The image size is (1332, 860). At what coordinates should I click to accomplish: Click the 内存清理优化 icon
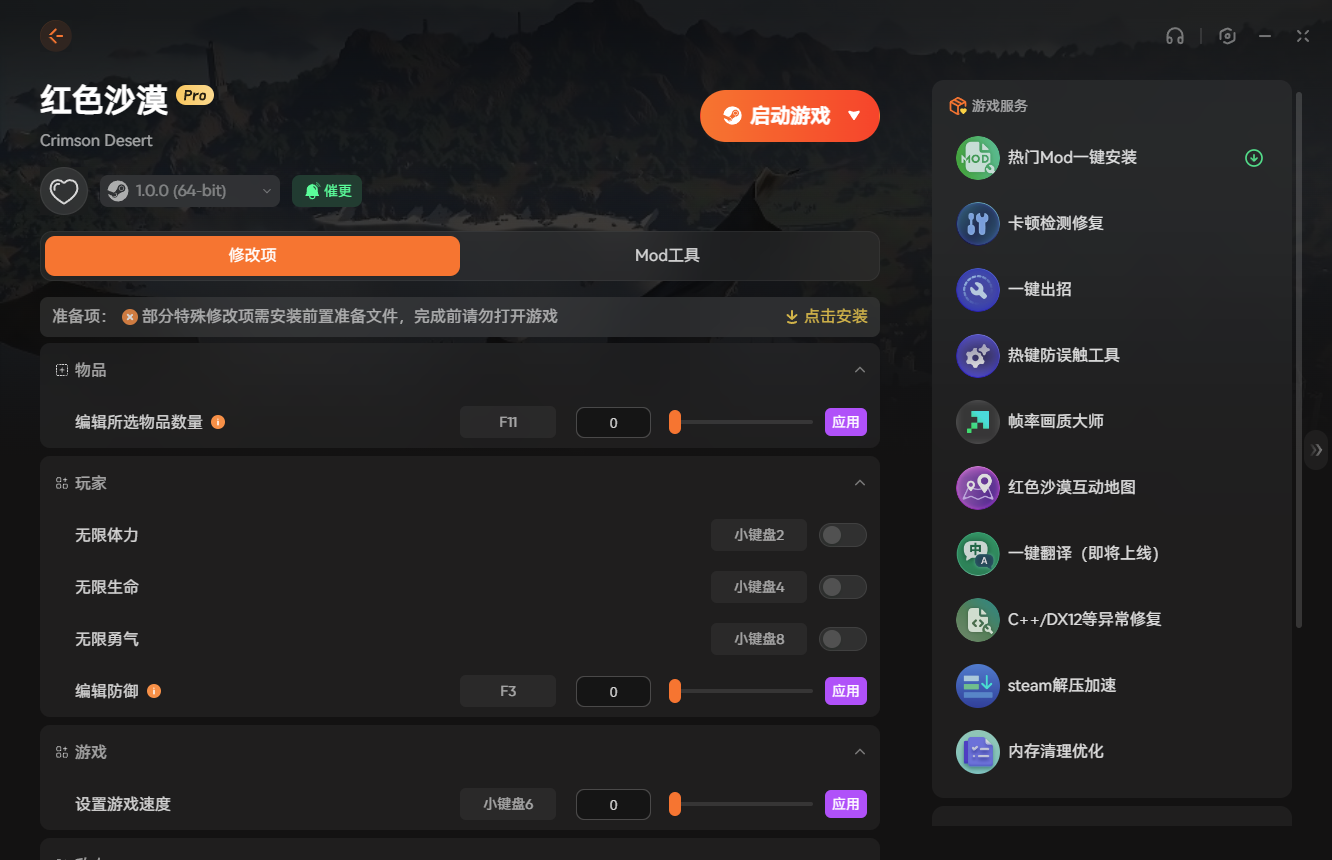pos(977,752)
